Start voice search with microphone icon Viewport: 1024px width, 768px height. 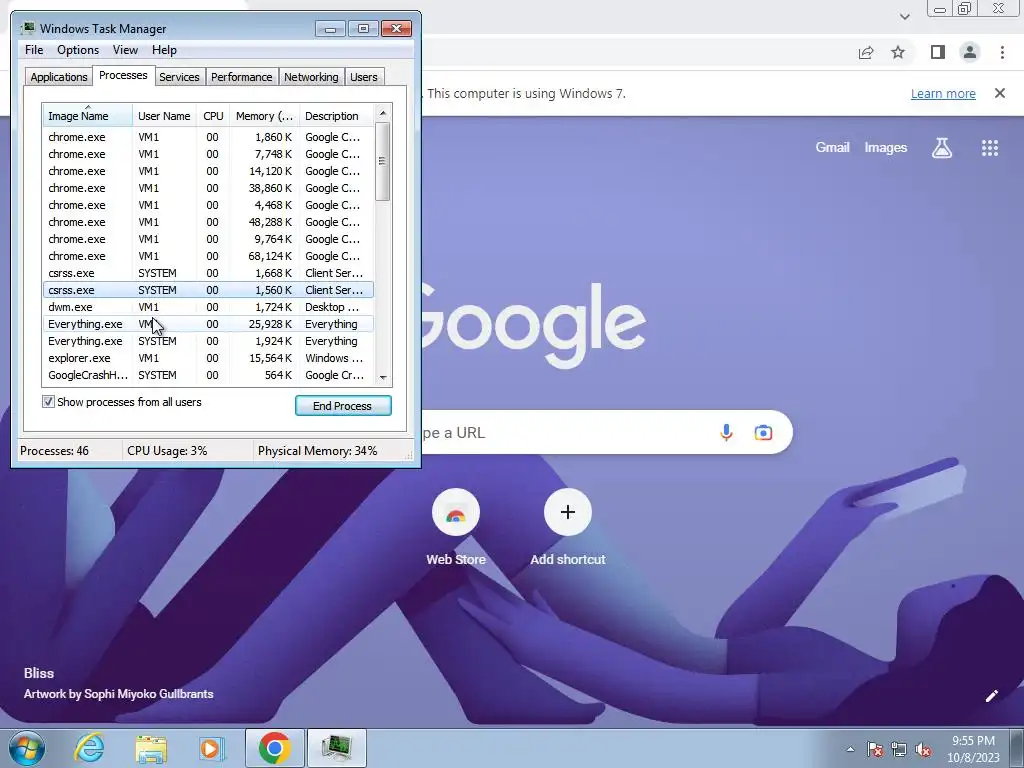click(726, 432)
